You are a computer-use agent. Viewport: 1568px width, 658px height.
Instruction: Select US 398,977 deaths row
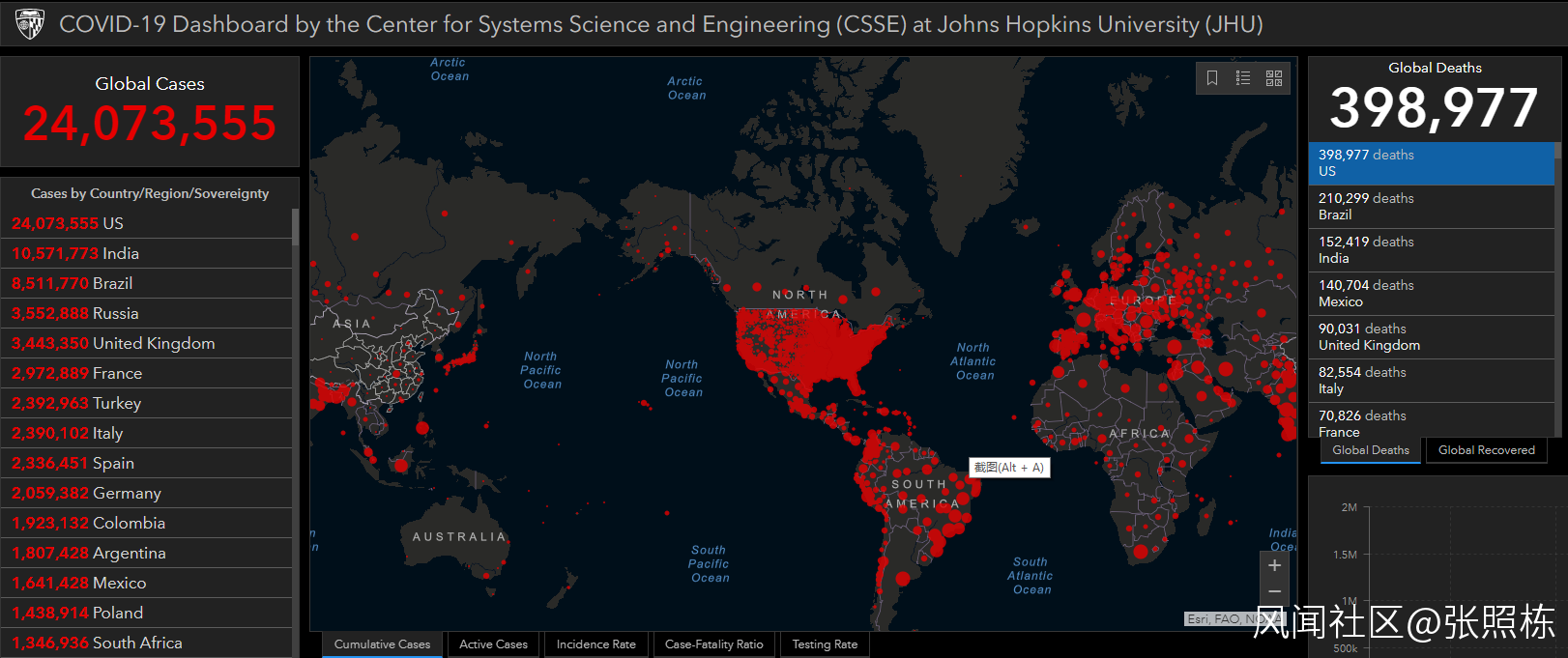(1431, 163)
